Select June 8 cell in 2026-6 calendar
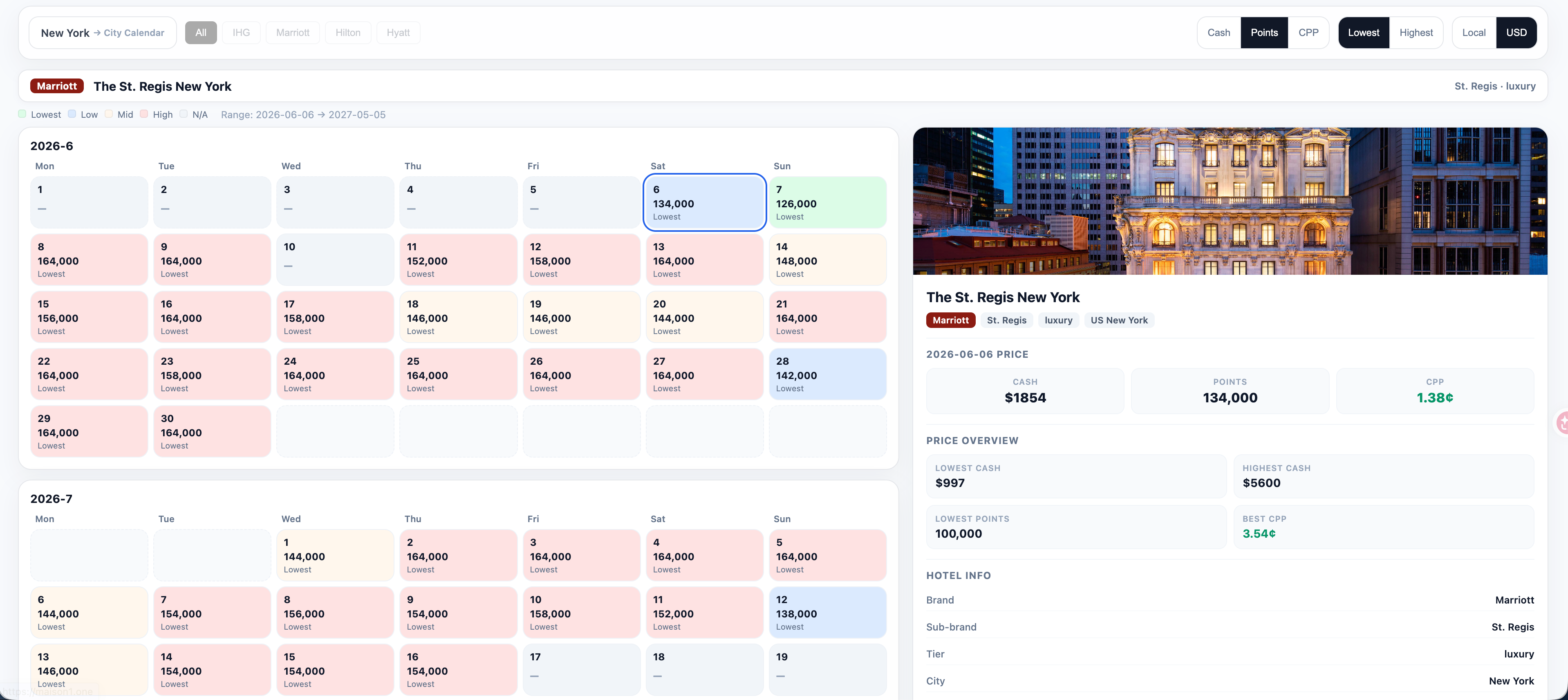The width and height of the screenshot is (1568, 700). [x=89, y=259]
